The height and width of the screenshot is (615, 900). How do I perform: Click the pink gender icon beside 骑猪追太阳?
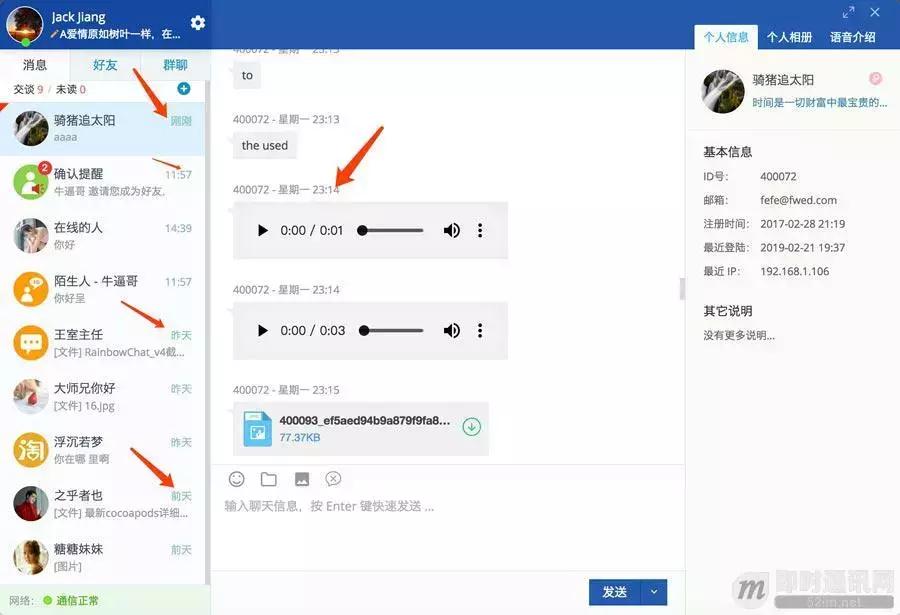(x=874, y=77)
